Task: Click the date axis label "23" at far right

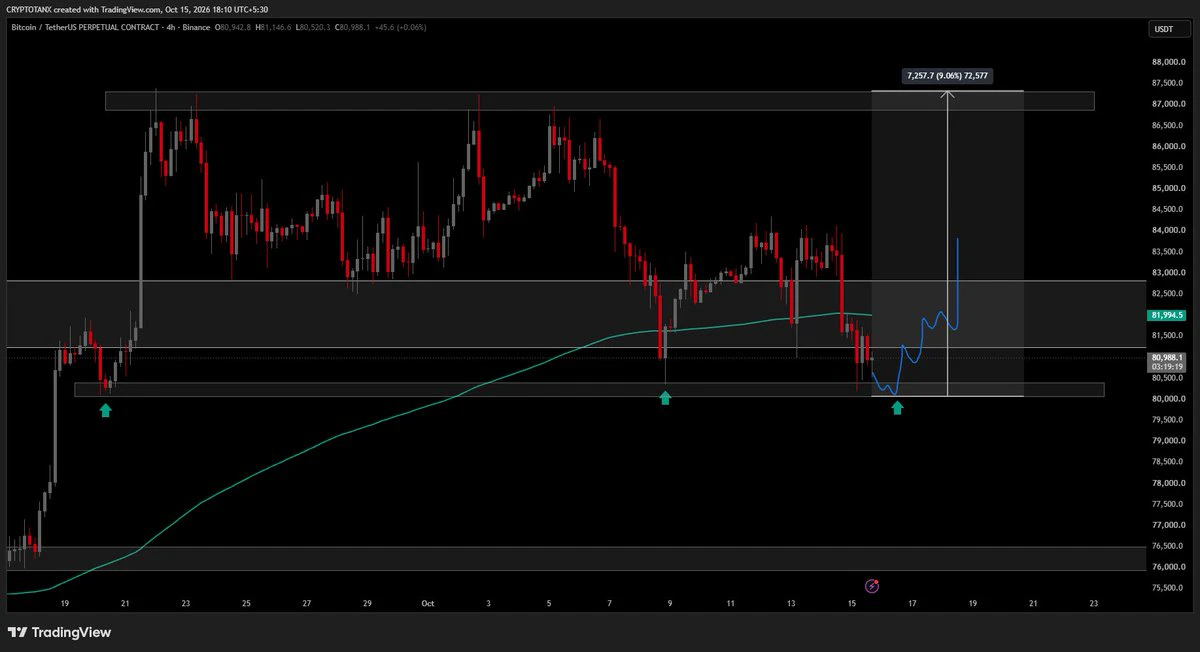Action: 1094,604
